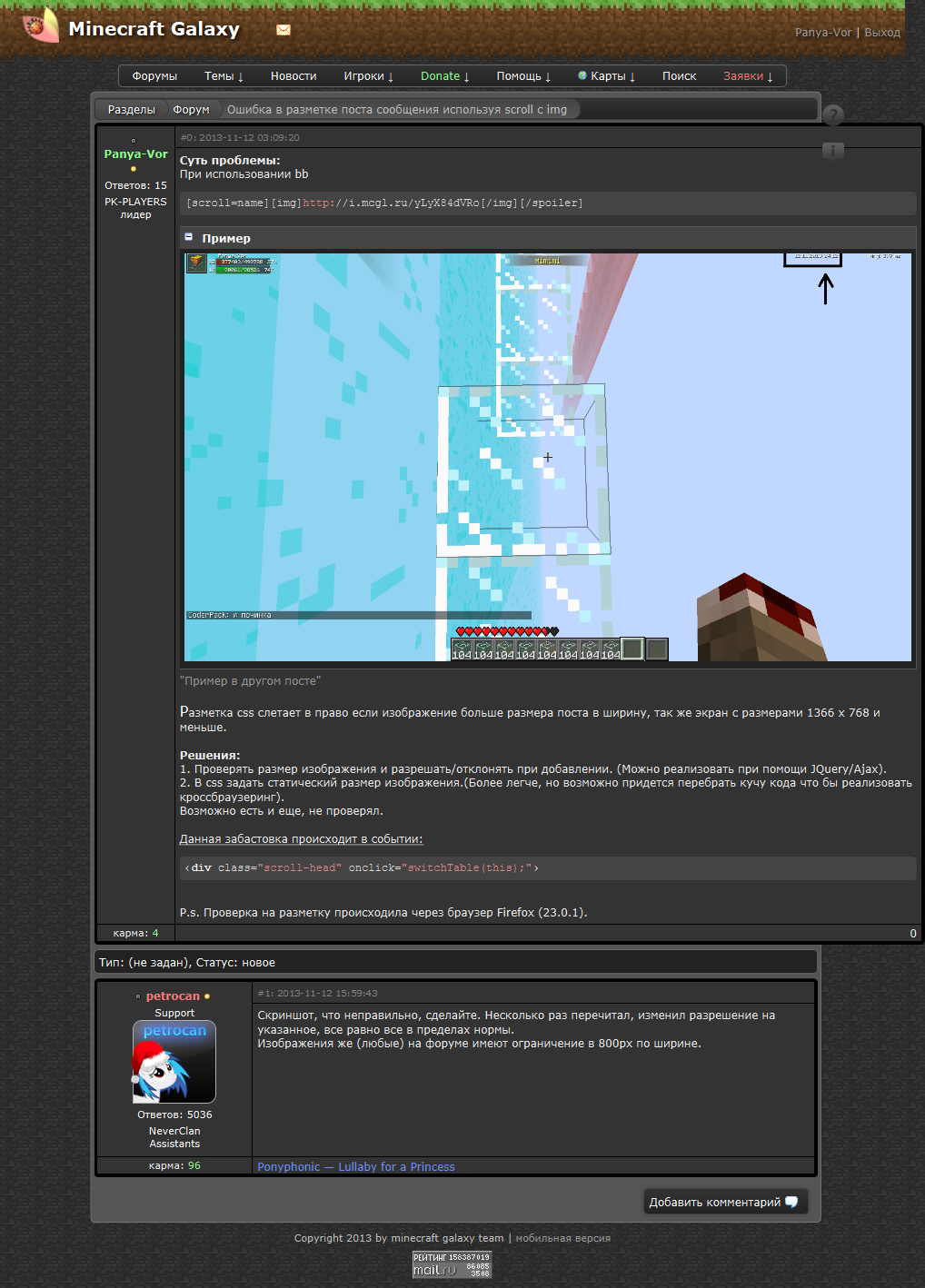Viewport: 925px width, 1288px height.
Task: Expand the Заявки dropdown menu
Action: pos(748,76)
